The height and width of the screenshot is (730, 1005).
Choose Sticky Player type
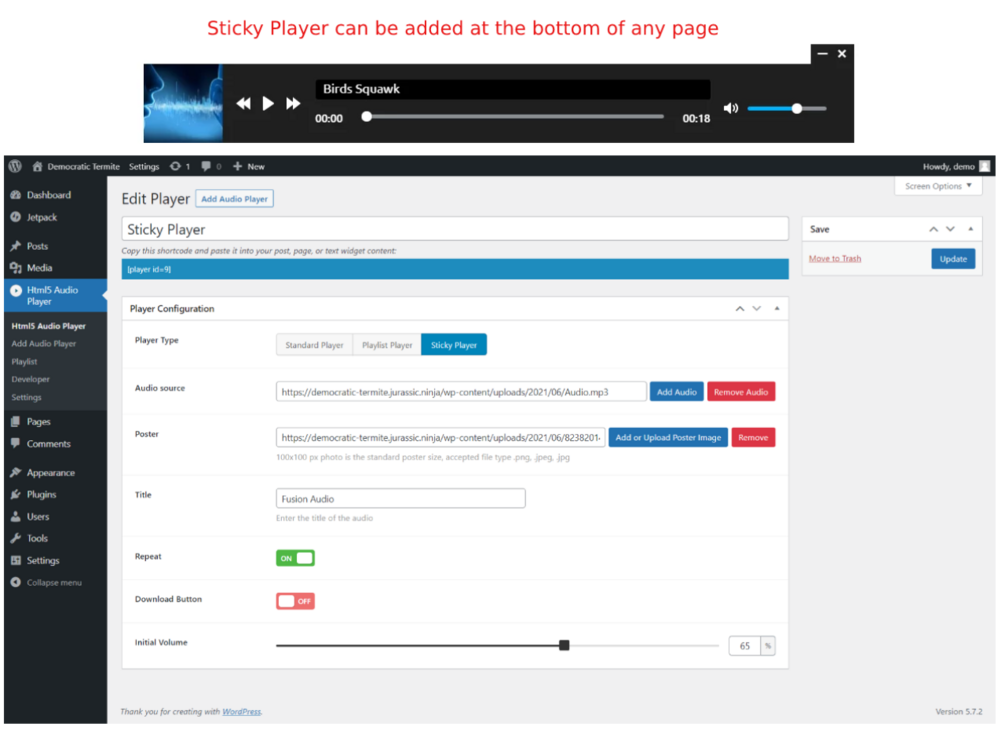454,345
